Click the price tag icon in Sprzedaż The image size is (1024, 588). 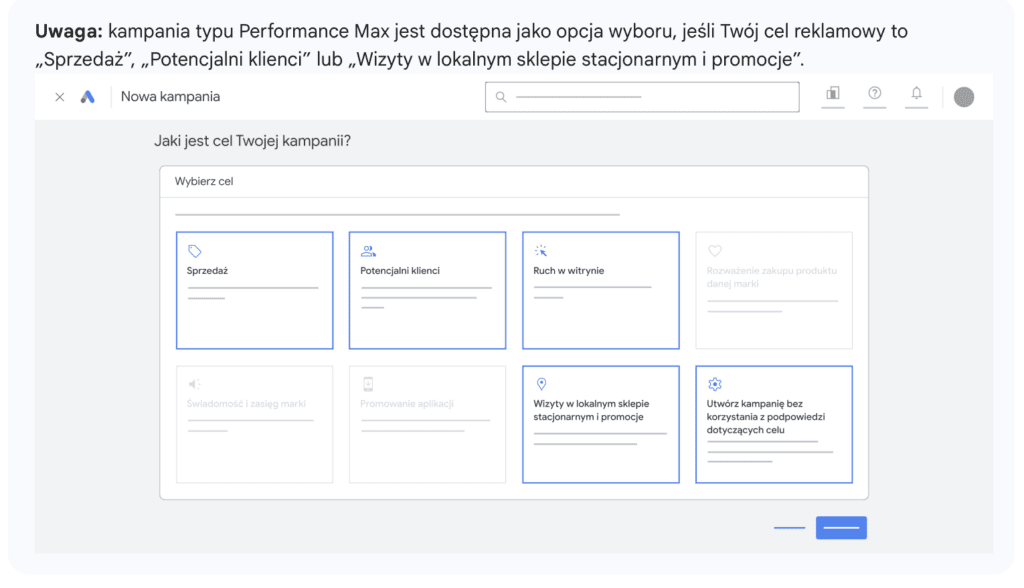click(195, 251)
